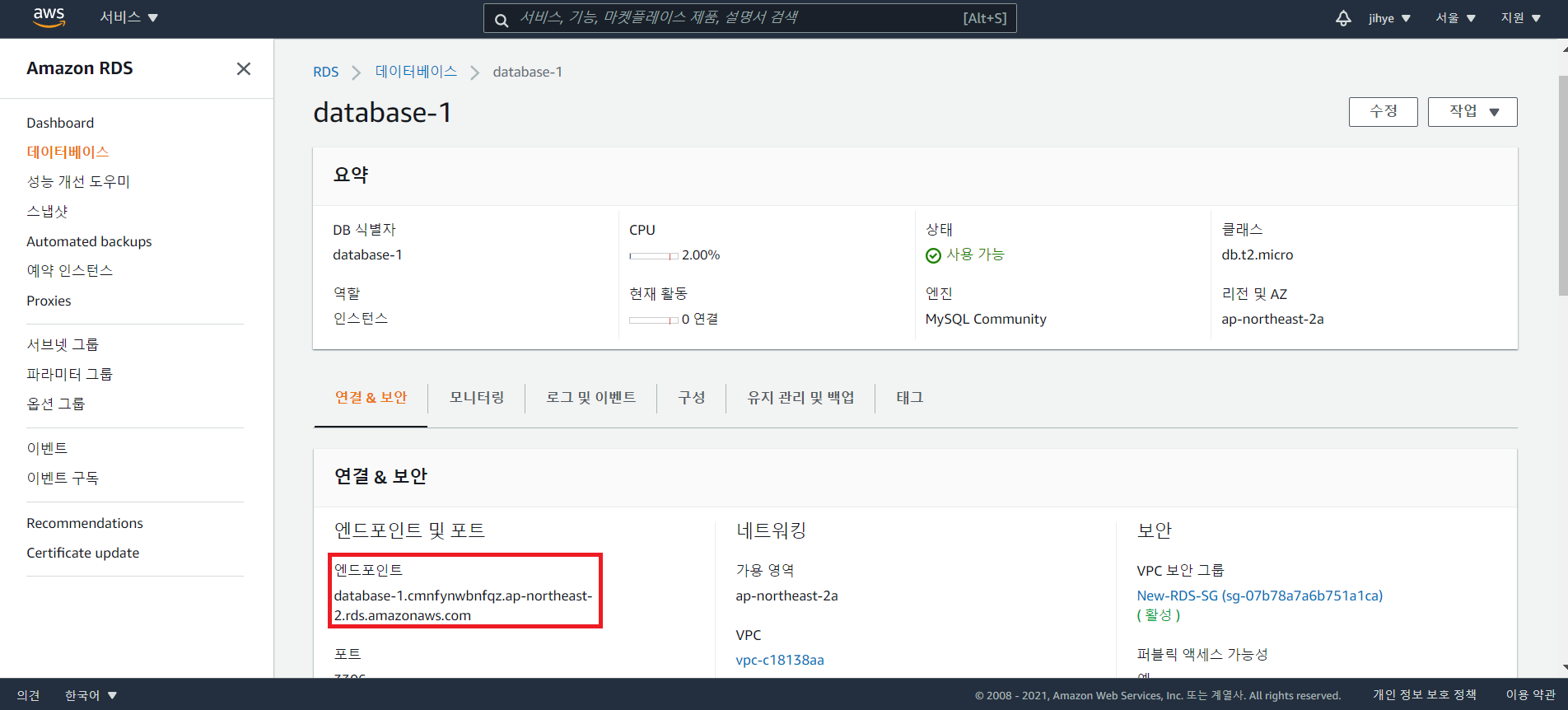Open the vpc-c18138aa VPC link
Screen dimensions: 1568x710
(x=779, y=660)
